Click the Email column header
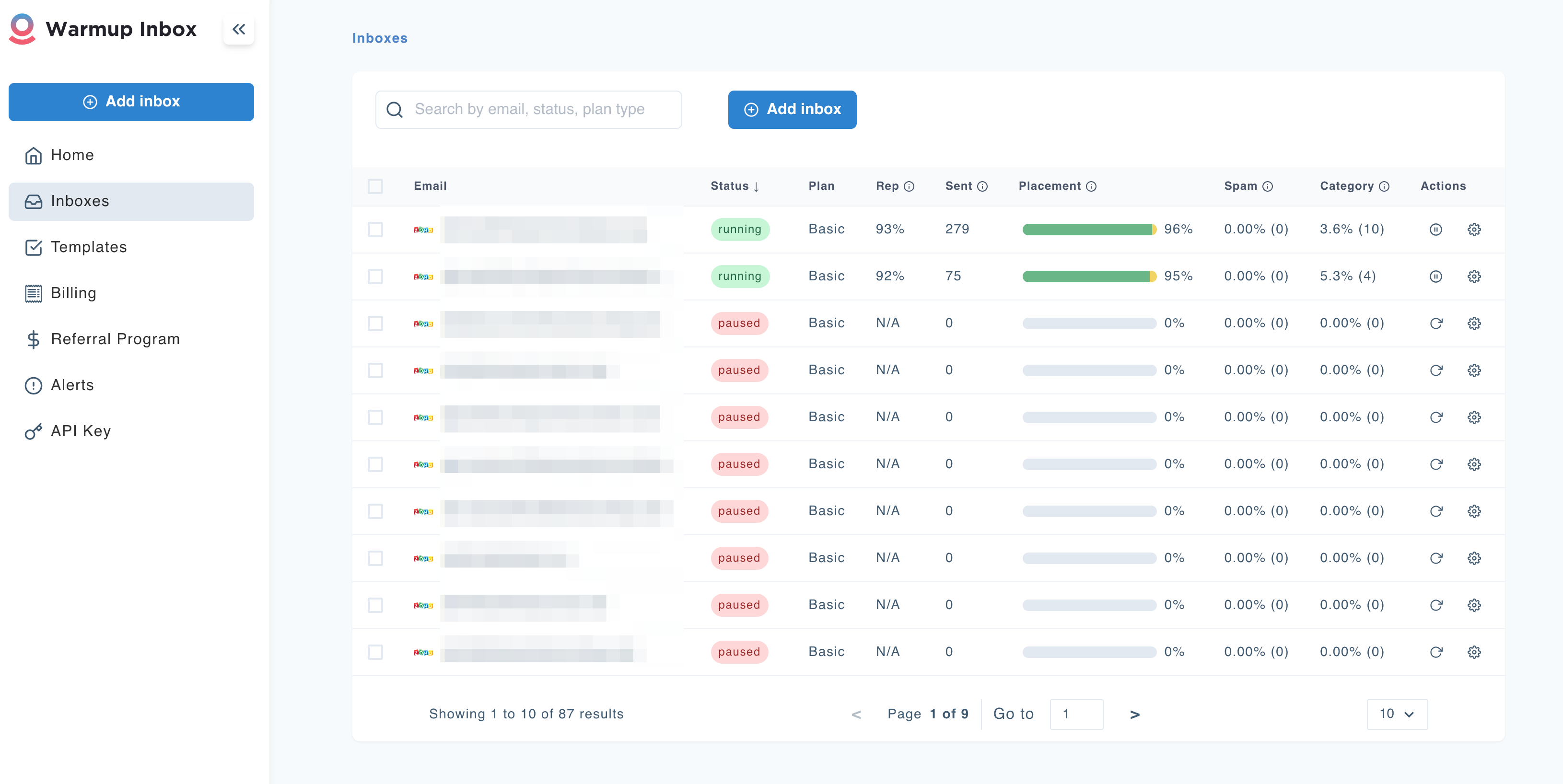The image size is (1563, 784). [x=430, y=186]
